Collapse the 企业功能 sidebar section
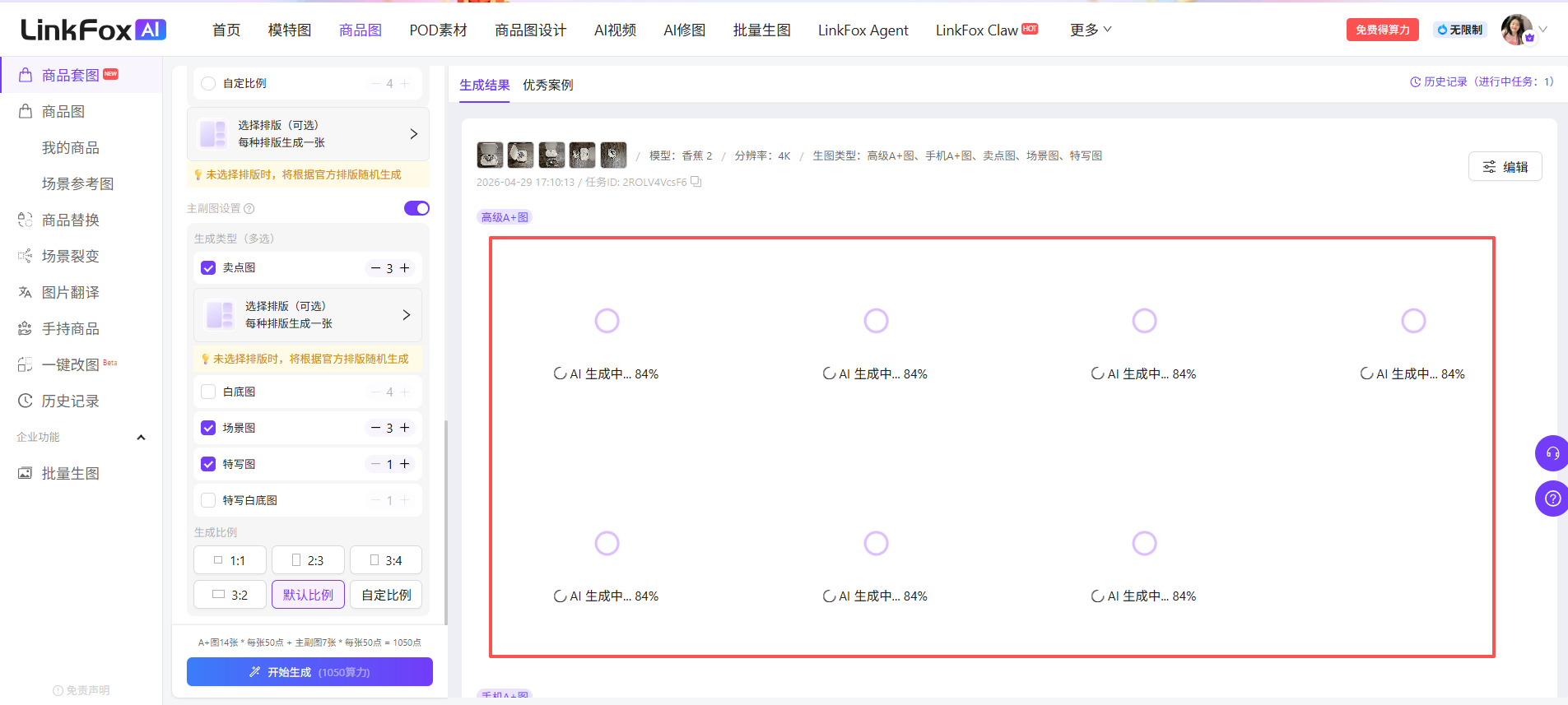 point(141,437)
